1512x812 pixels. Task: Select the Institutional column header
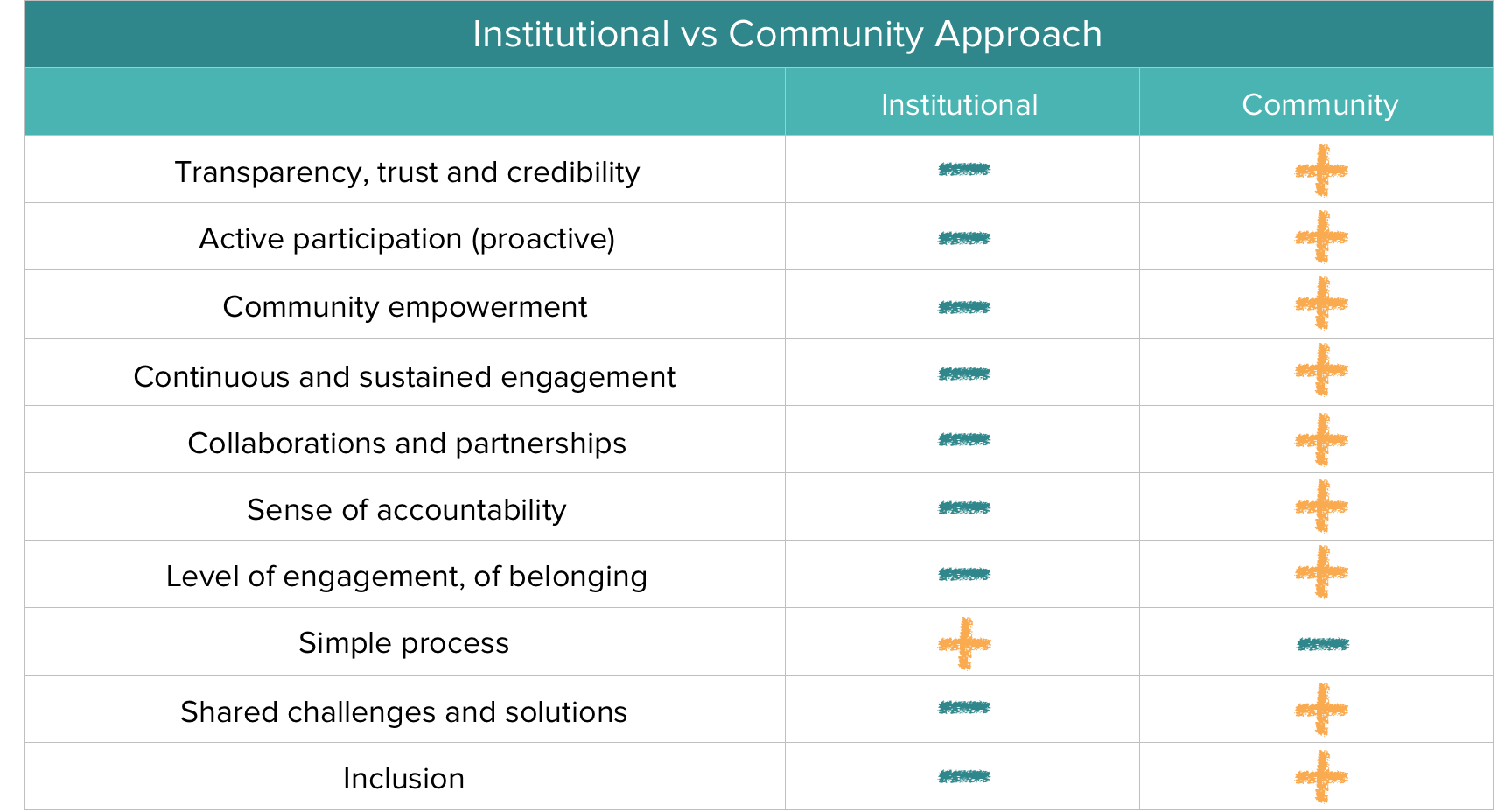click(x=959, y=105)
